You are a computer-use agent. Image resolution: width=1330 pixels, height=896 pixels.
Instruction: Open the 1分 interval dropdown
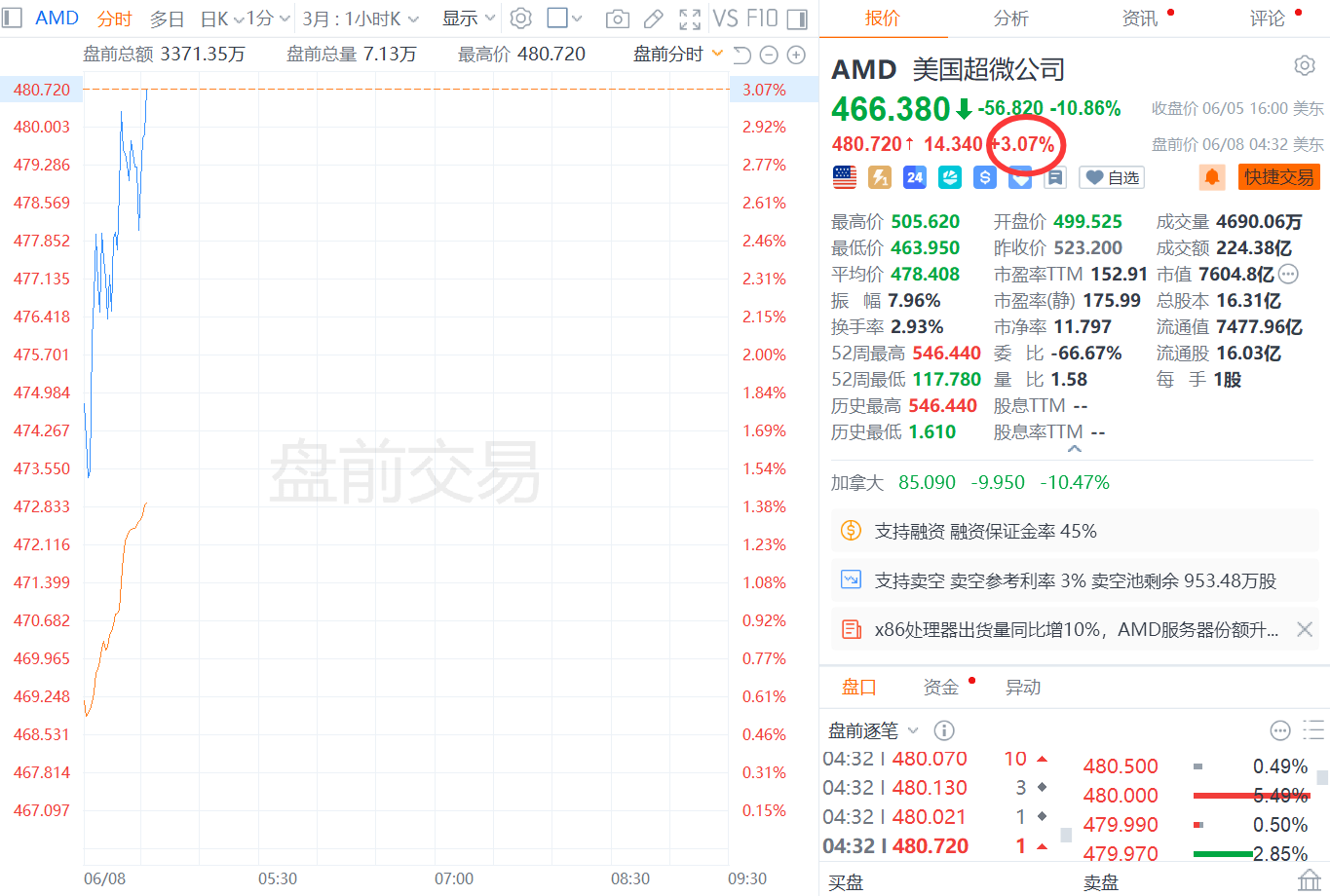pyautogui.click(x=268, y=19)
